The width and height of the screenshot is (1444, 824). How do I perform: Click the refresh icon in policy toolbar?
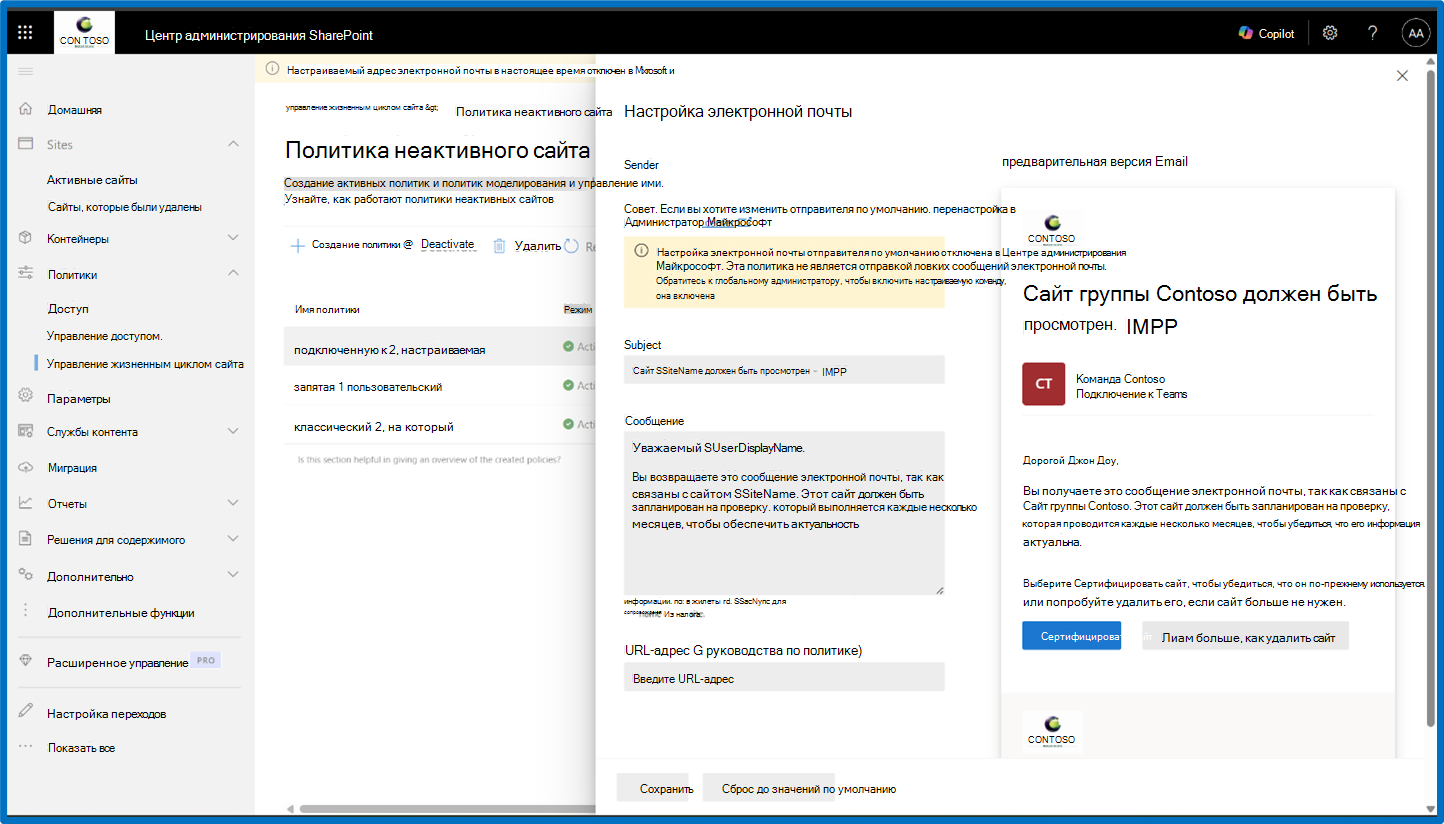(x=572, y=245)
